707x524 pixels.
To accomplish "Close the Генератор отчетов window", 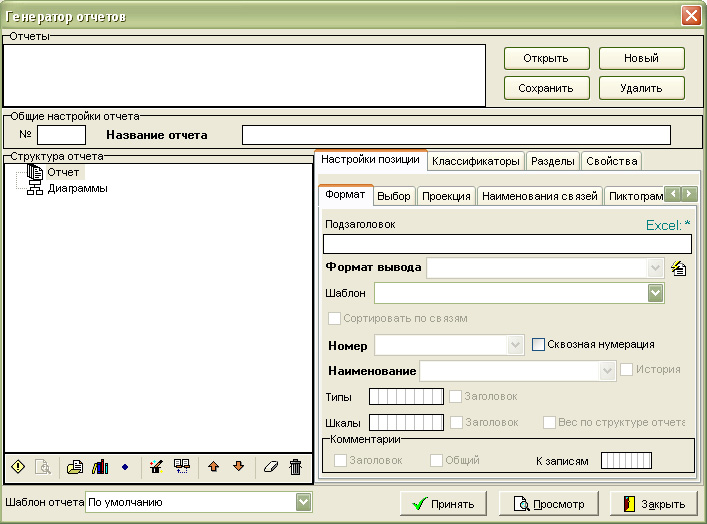I will coord(691,15).
